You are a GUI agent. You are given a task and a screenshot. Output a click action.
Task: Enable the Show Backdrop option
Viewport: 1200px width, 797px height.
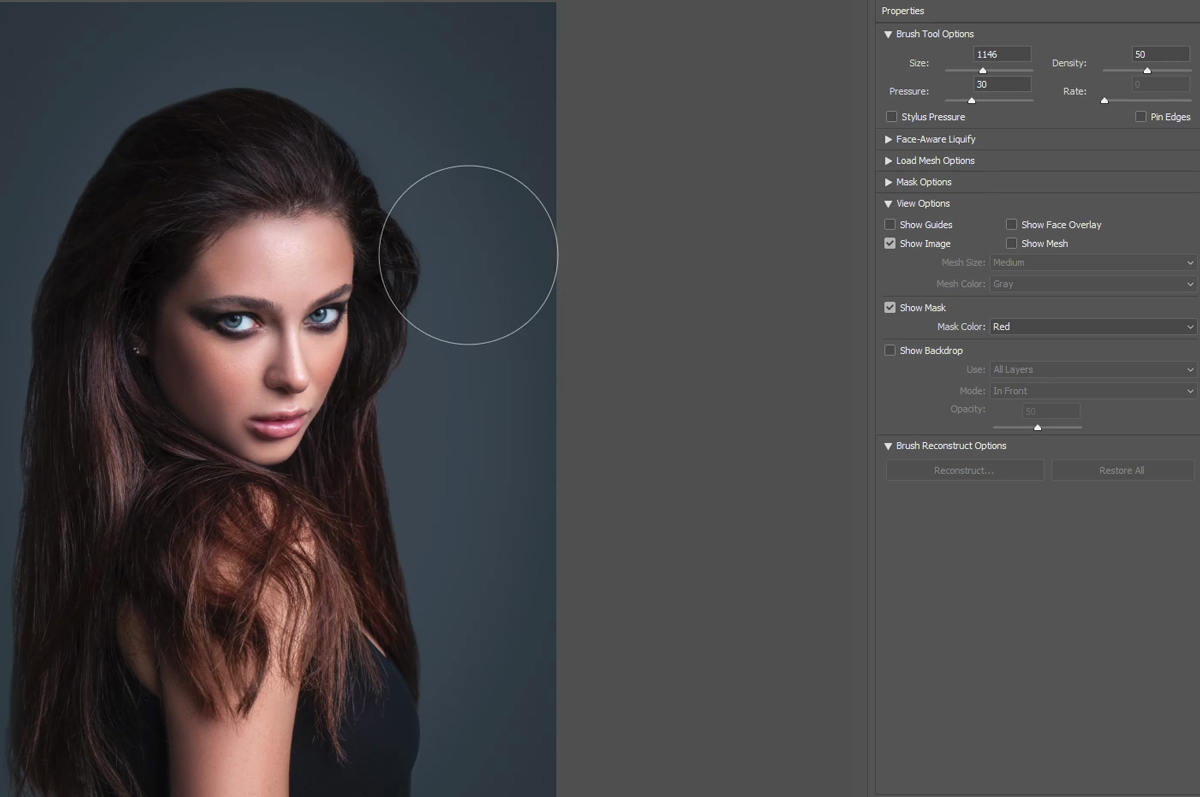(890, 350)
